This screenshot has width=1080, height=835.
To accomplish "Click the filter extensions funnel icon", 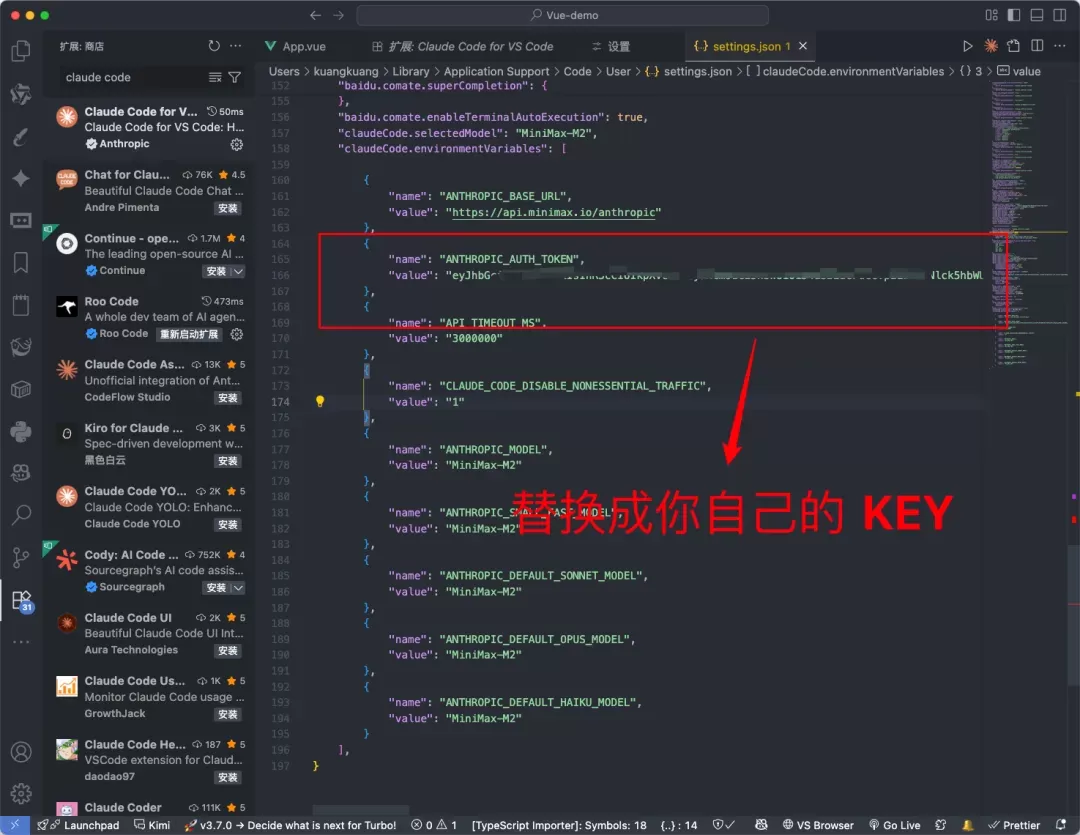I will pos(235,77).
